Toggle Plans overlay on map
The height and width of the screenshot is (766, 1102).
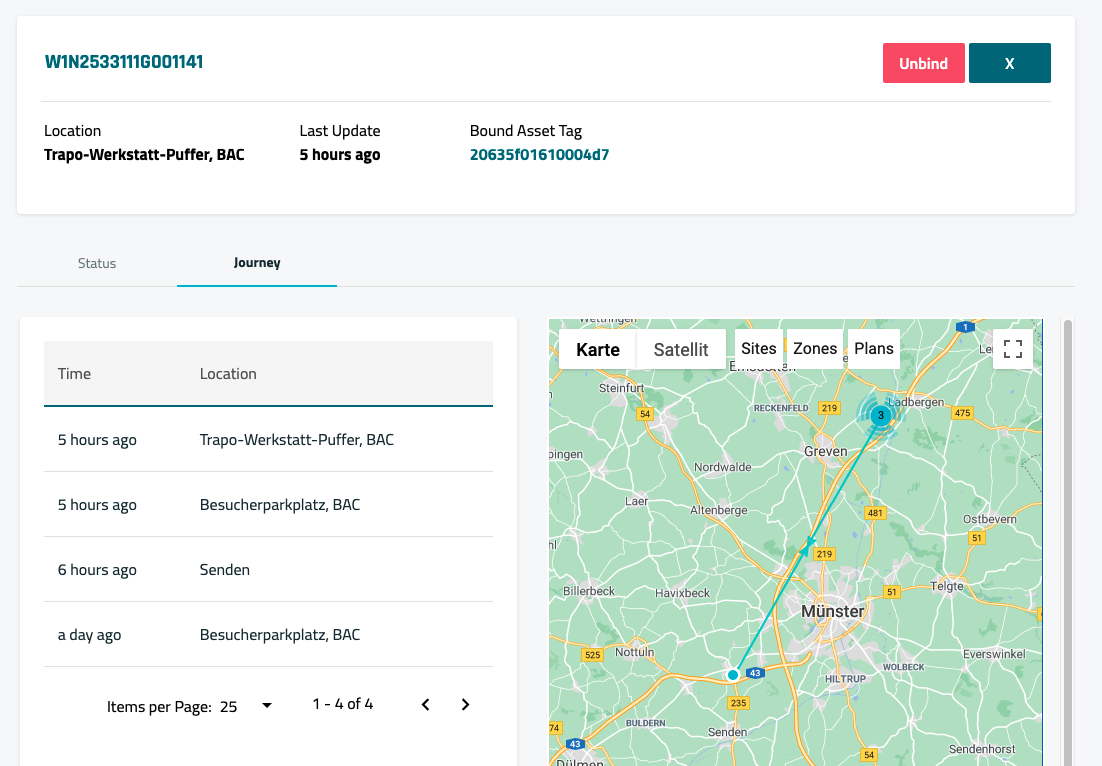[873, 348]
